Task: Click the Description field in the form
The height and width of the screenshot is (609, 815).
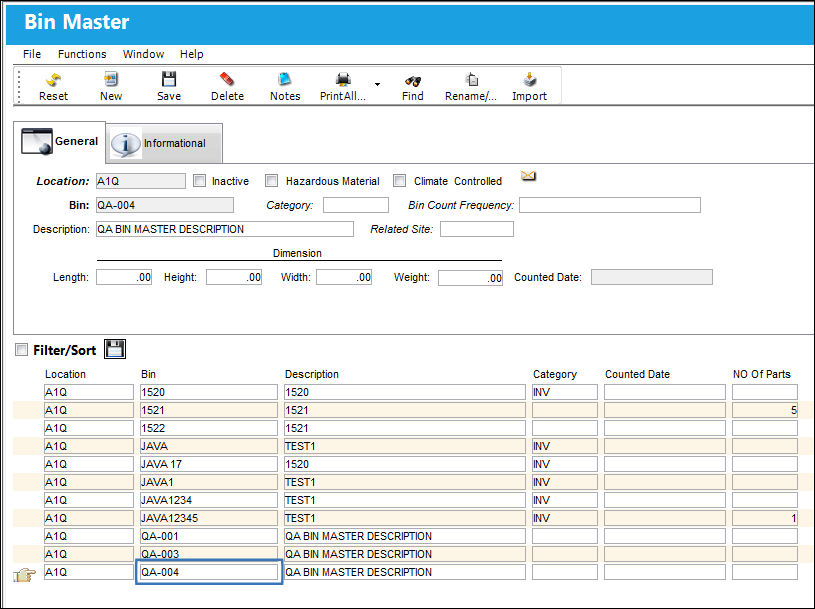Action: pyautogui.click(x=225, y=229)
